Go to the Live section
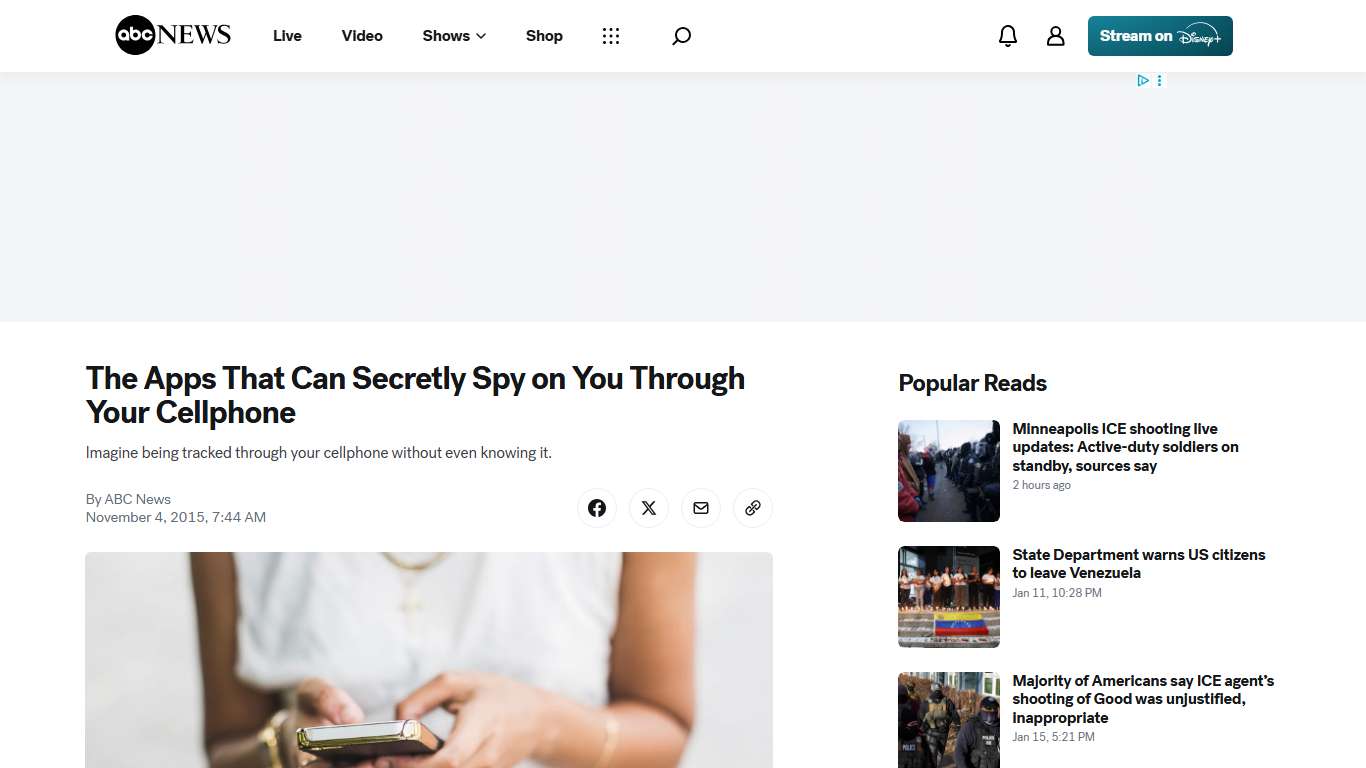 pos(287,36)
